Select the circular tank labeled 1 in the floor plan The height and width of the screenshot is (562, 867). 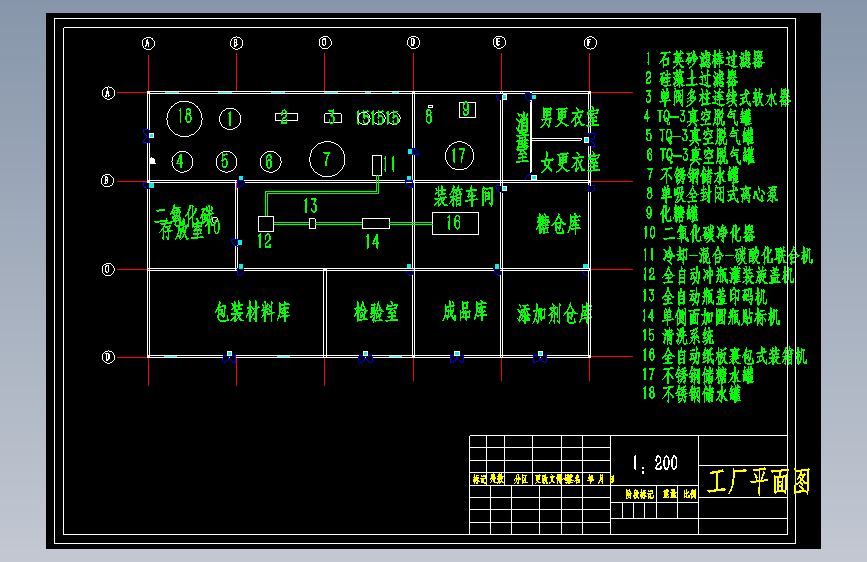tap(230, 118)
